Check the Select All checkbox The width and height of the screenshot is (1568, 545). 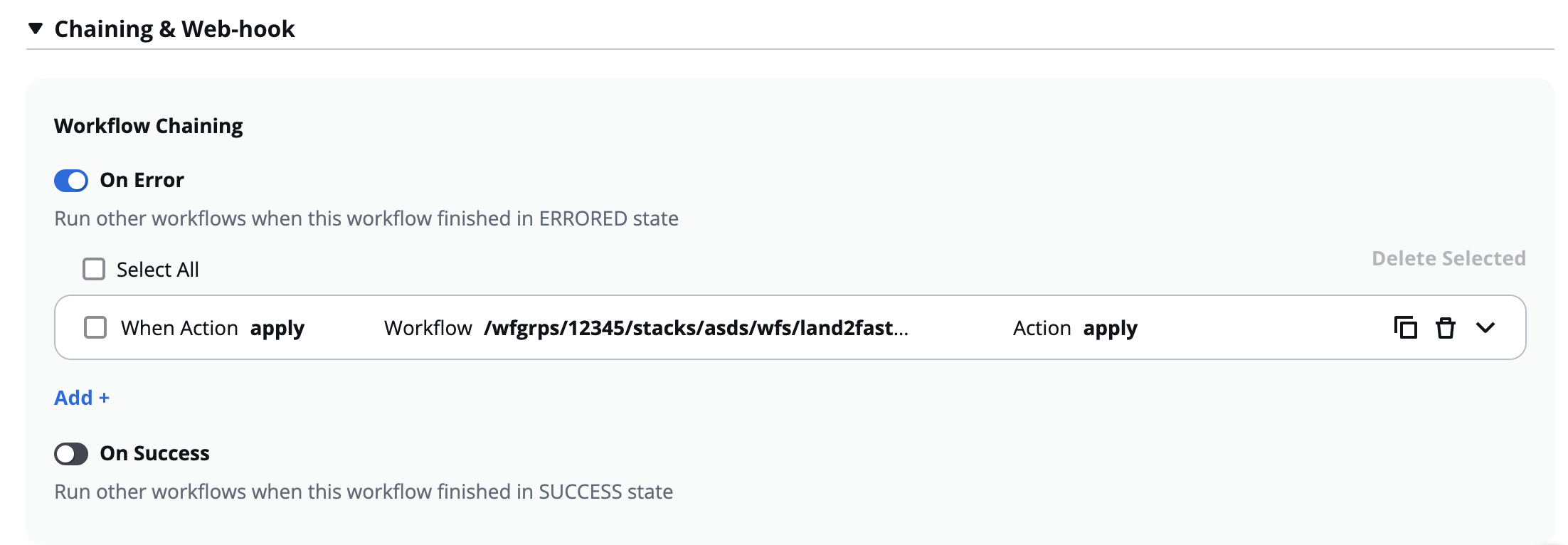(94, 270)
